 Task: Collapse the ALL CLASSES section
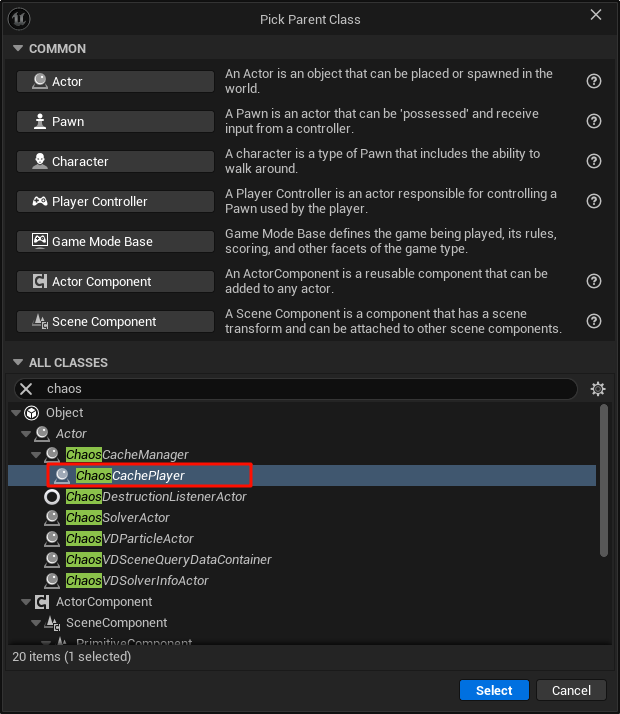click(18, 362)
